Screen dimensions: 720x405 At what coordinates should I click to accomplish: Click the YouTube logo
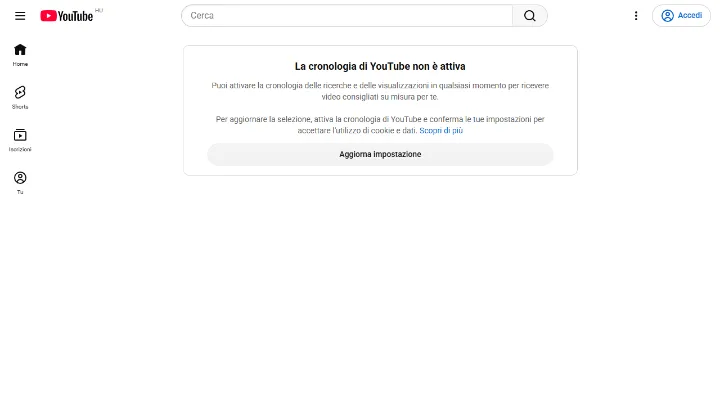[67, 16]
